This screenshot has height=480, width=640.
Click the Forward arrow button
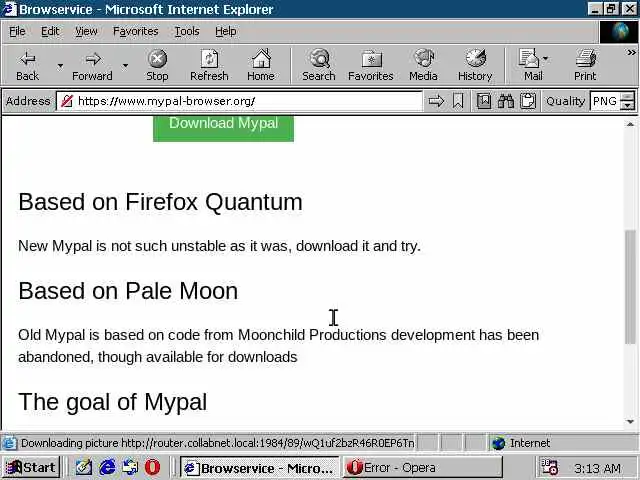pos(92,65)
